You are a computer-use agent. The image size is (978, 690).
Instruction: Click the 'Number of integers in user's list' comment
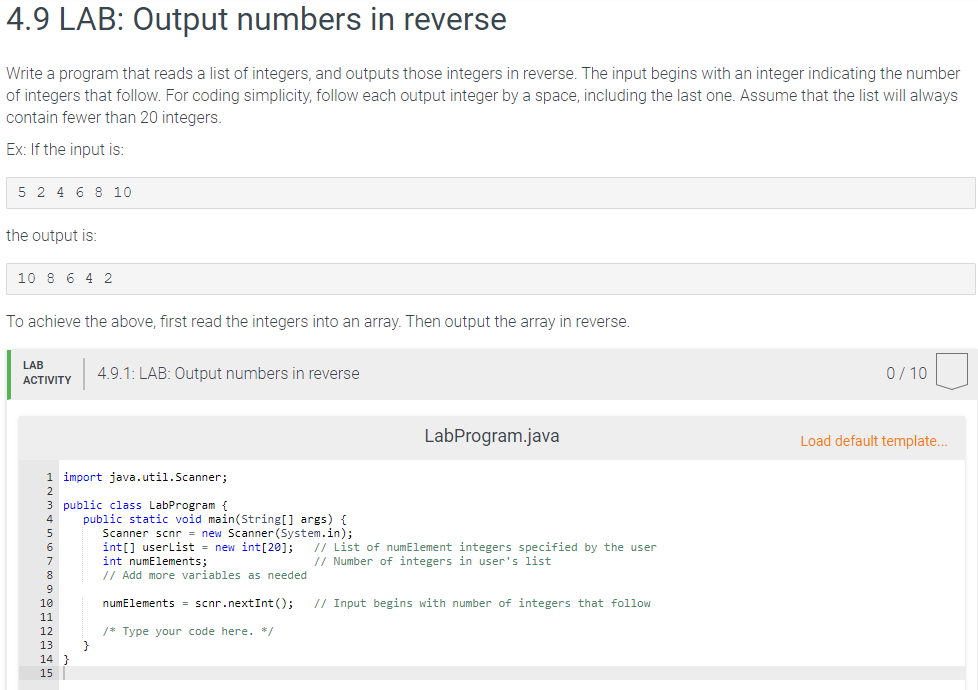click(x=432, y=561)
